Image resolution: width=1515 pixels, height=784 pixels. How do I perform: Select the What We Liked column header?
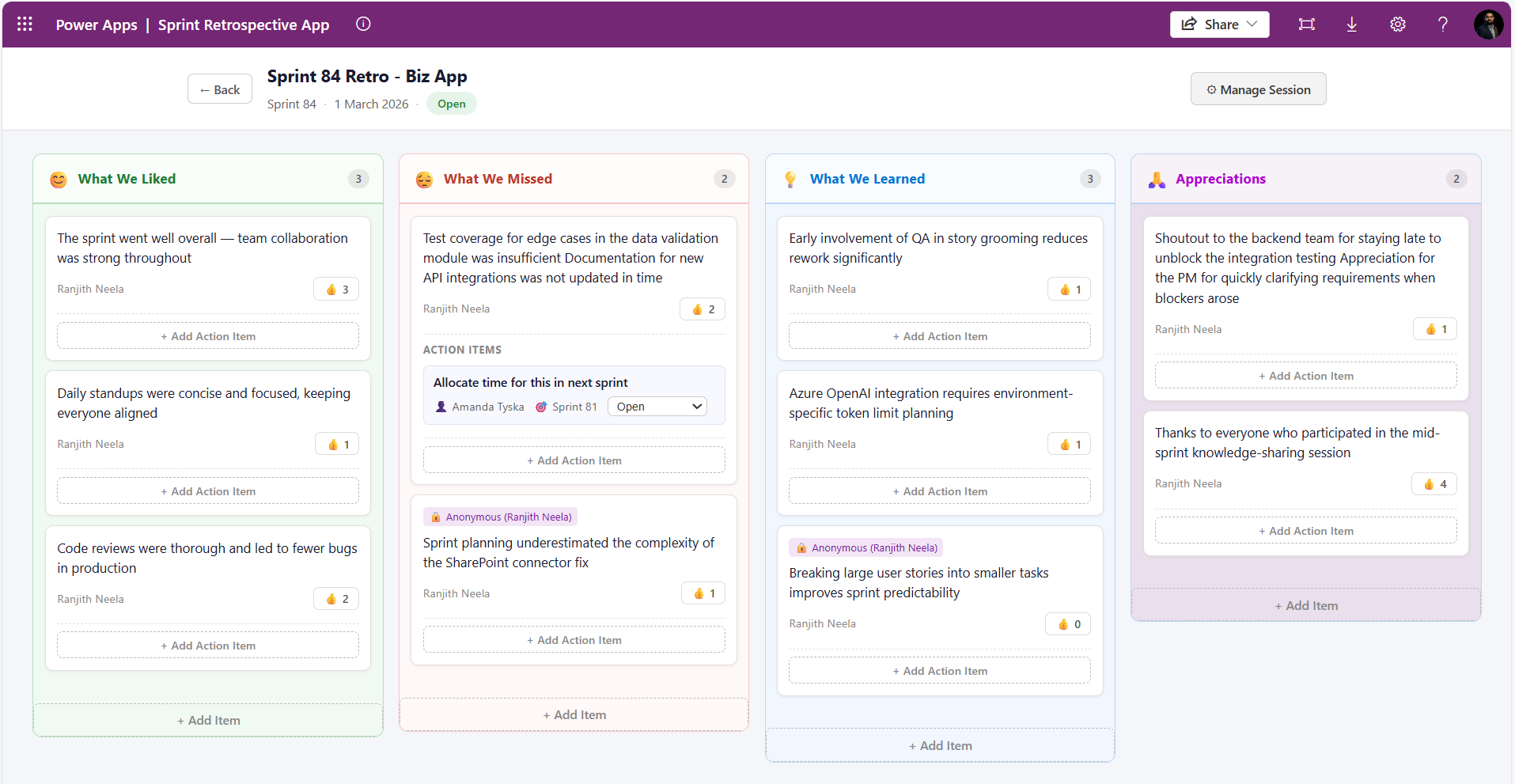(127, 179)
